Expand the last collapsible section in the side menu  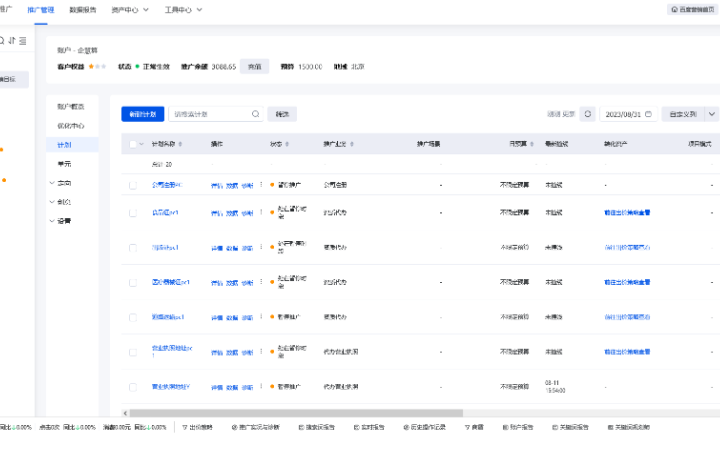(x=61, y=221)
